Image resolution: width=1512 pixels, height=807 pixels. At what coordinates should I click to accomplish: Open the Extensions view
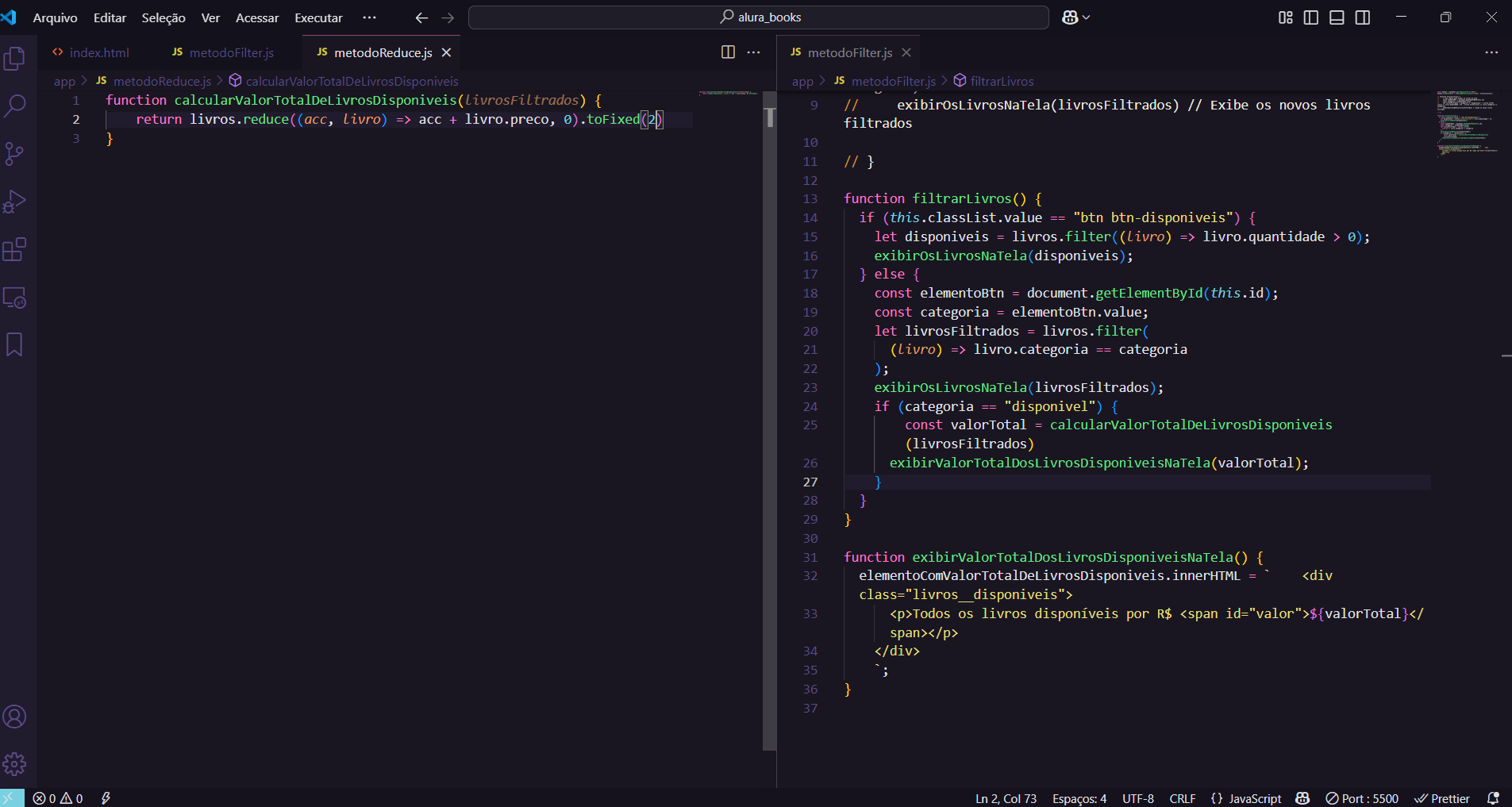pos(15,249)
